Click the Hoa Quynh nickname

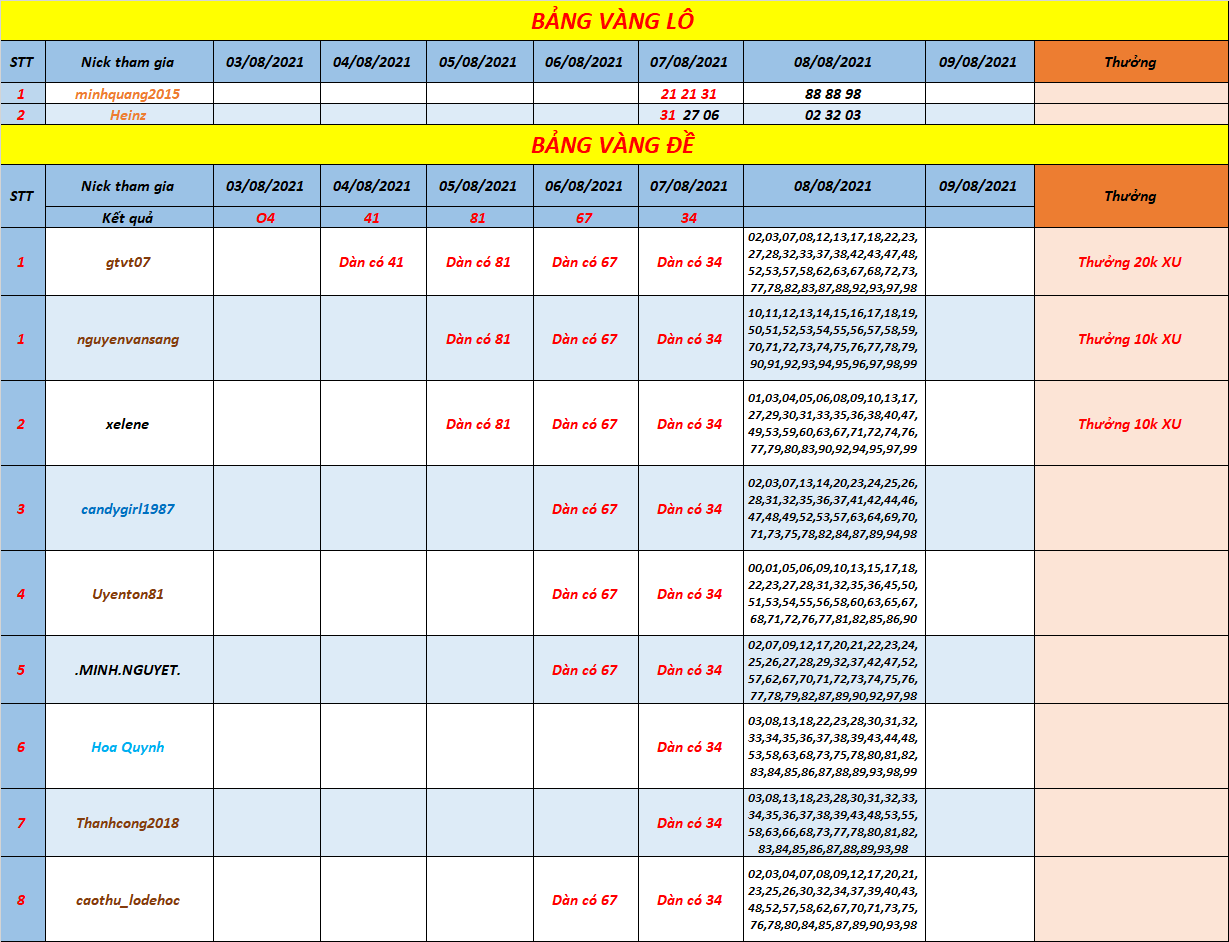click(x=128, y=747)
